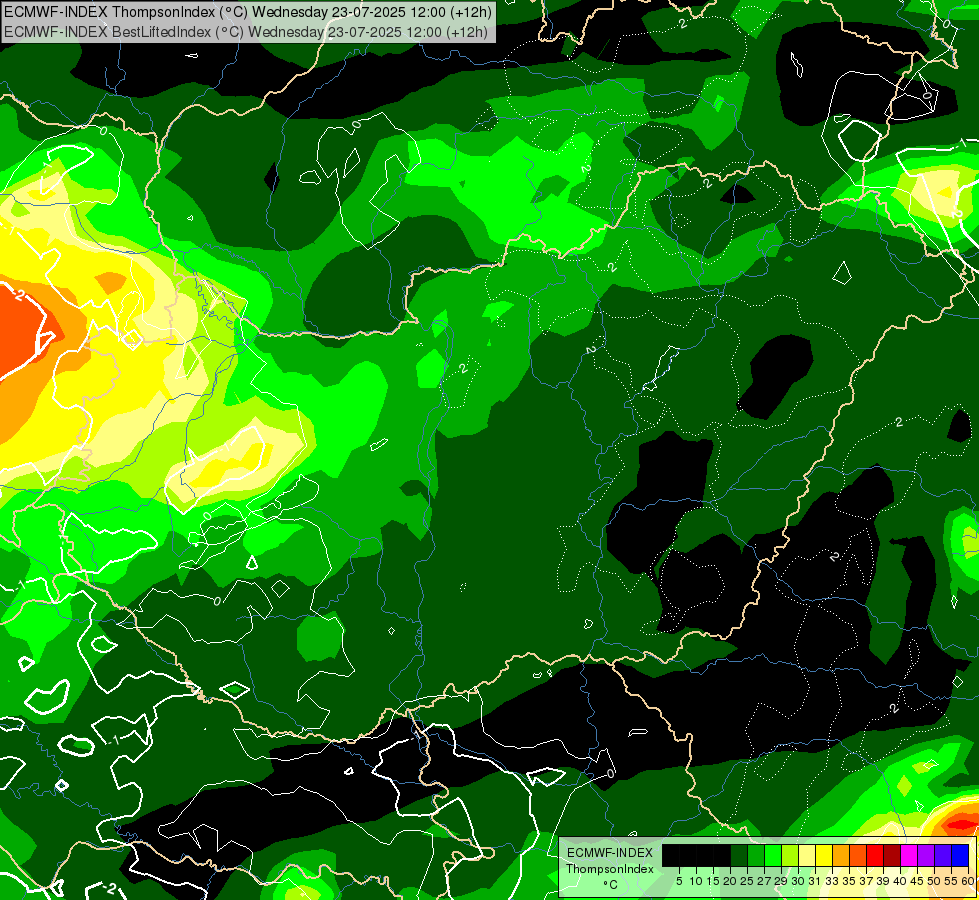Click the legend's ThompsonIndex label
This screenshot has height=900, width=979.
coord(610,869)
